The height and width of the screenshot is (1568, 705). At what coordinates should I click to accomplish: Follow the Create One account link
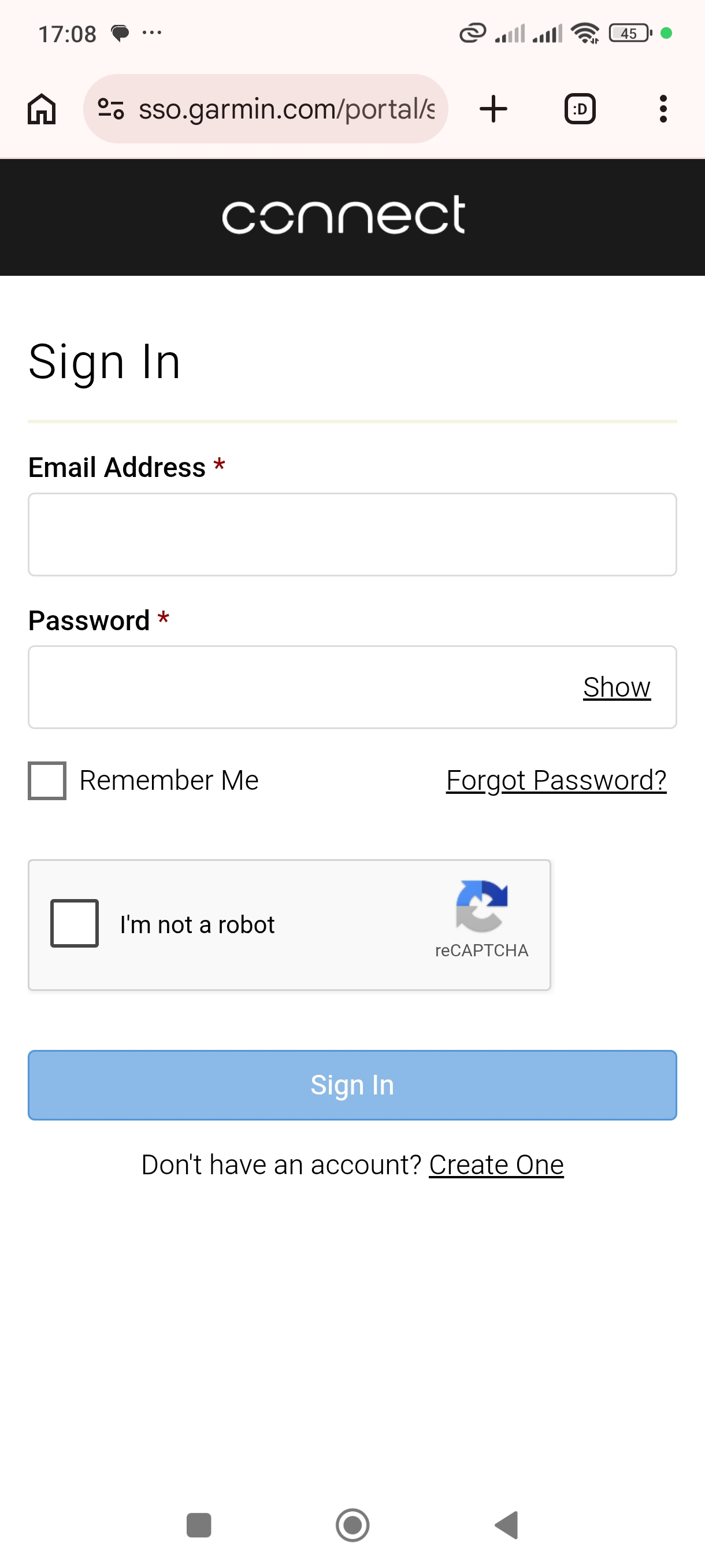click(496, 1165)
